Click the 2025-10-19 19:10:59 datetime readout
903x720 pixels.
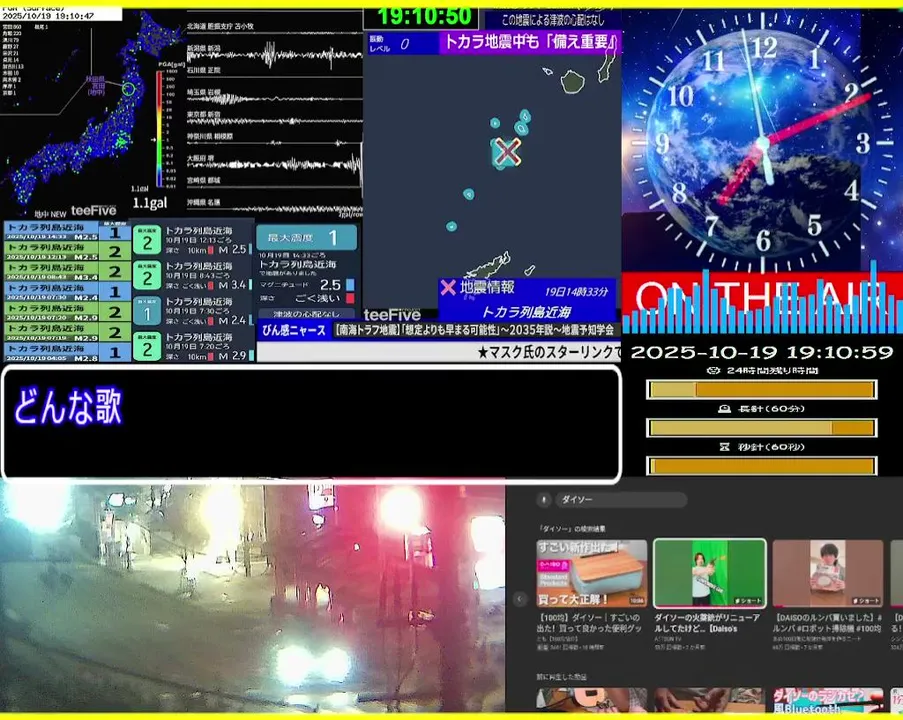[761, 352]
